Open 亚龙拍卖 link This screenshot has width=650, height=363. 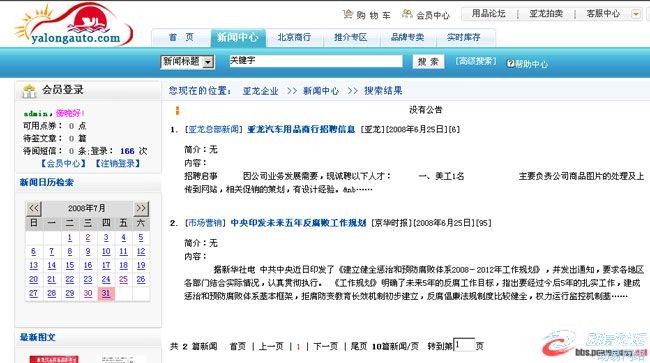pyautogui.click(x=546, y=14)
